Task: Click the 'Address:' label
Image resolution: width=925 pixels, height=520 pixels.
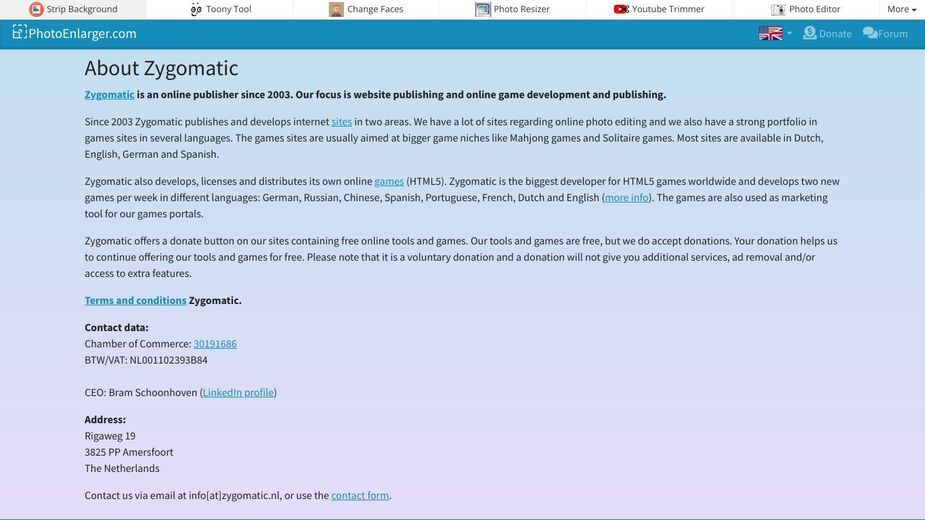Action: point(105,420)
